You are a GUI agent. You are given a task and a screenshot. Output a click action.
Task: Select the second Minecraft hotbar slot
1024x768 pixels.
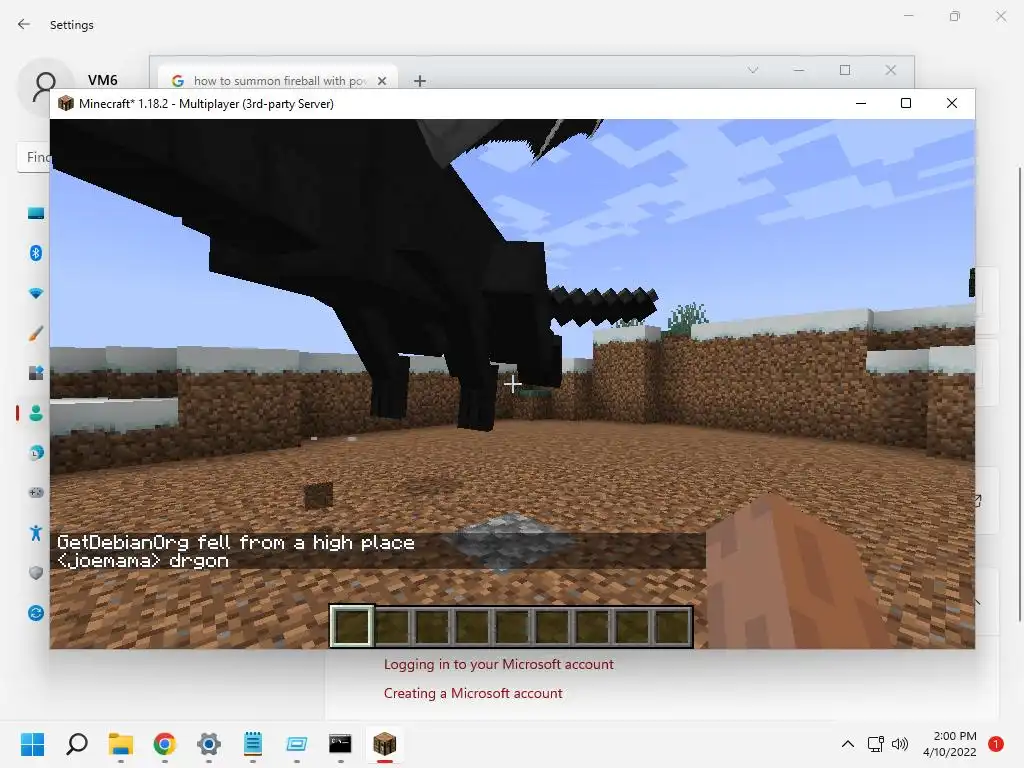(392, 626)
